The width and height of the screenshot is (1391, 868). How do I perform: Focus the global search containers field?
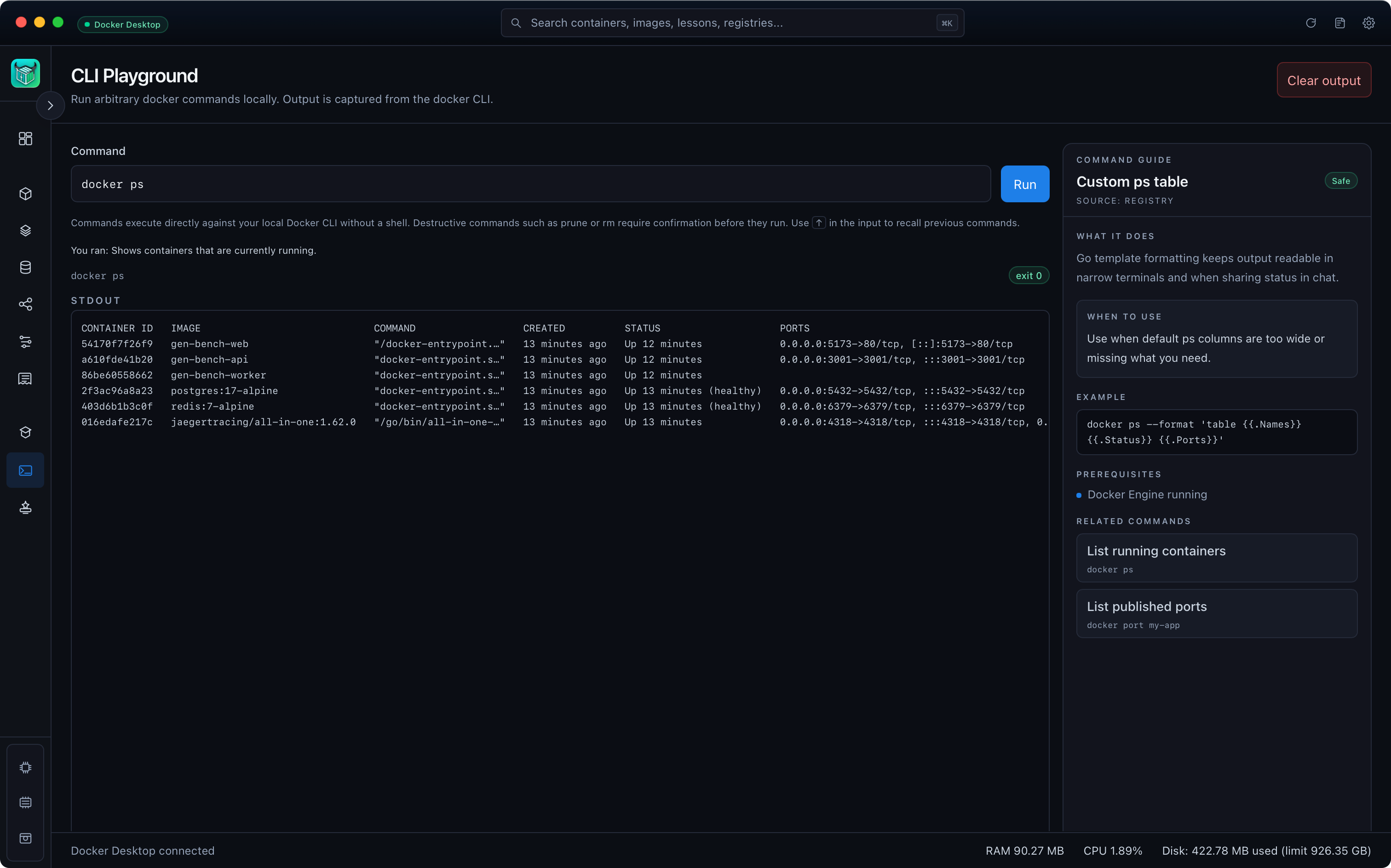[x=732, y=23]
